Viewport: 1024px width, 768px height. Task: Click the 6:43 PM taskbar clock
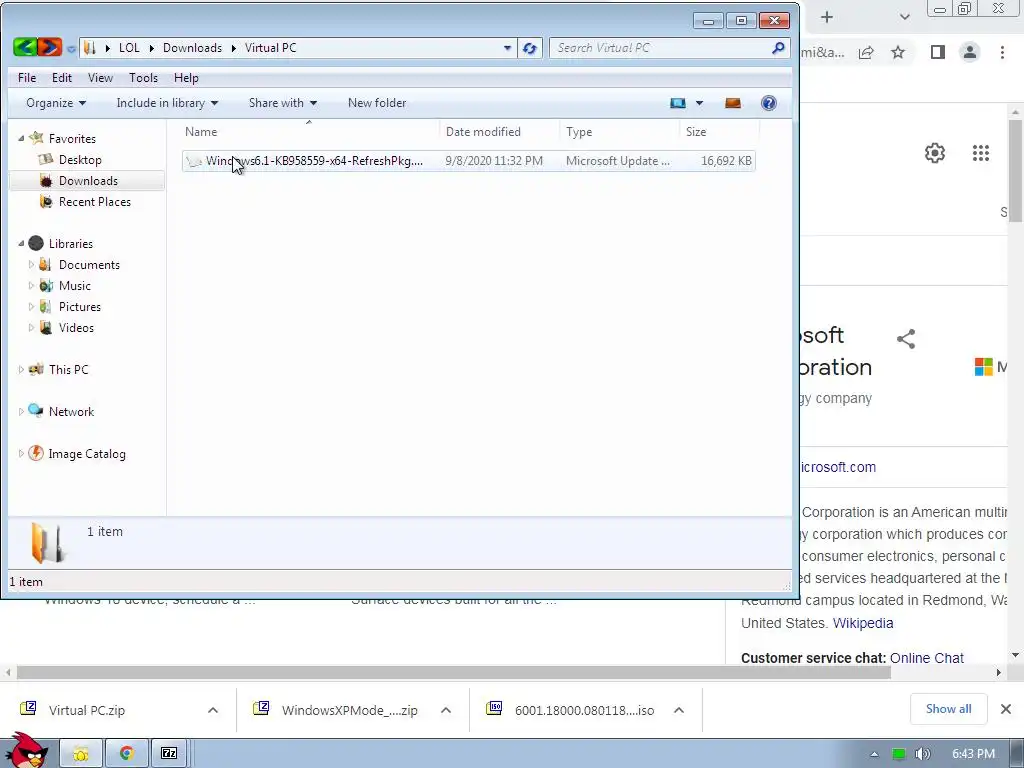(x=973, y=754)
